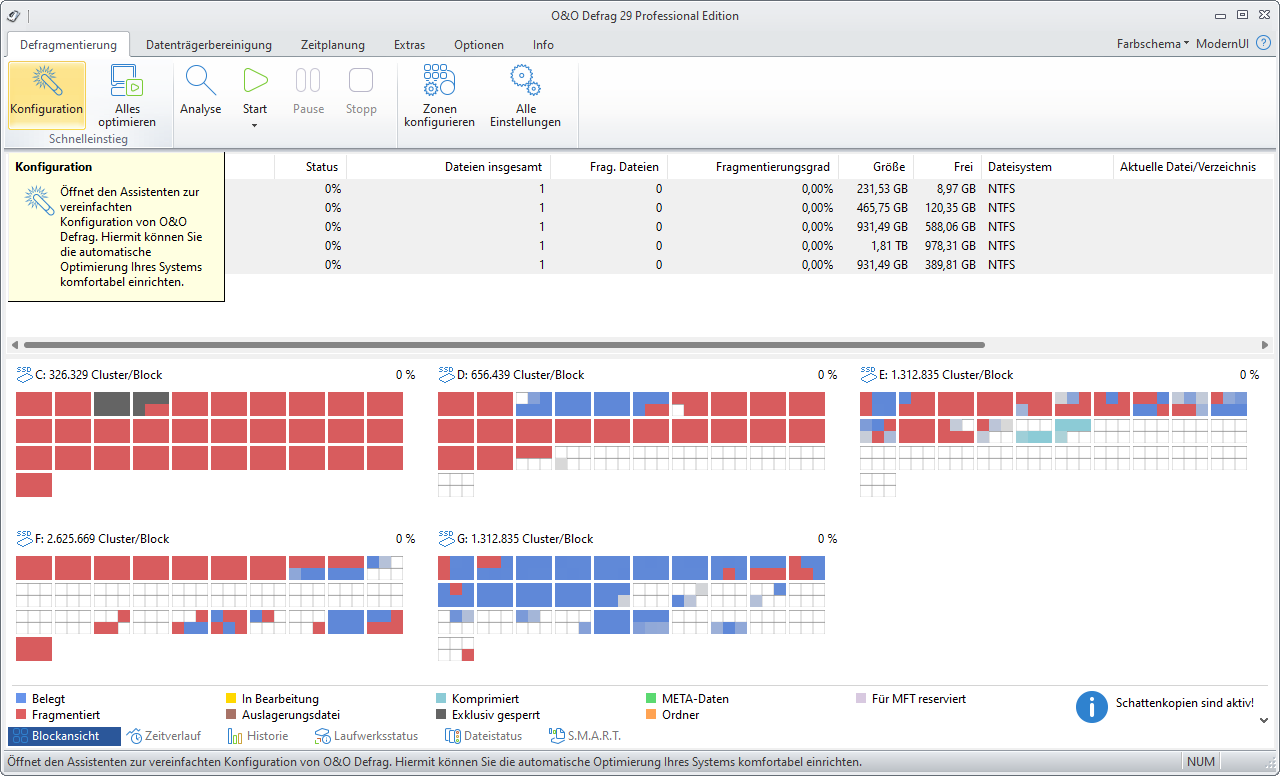
Task: Sort by Frag. Dateien column
Action: point(609,167)
